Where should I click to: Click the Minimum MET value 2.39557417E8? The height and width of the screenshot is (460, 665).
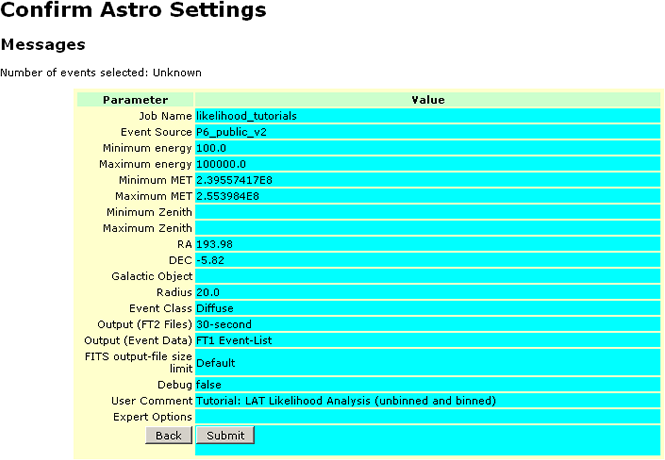[234, 180]
